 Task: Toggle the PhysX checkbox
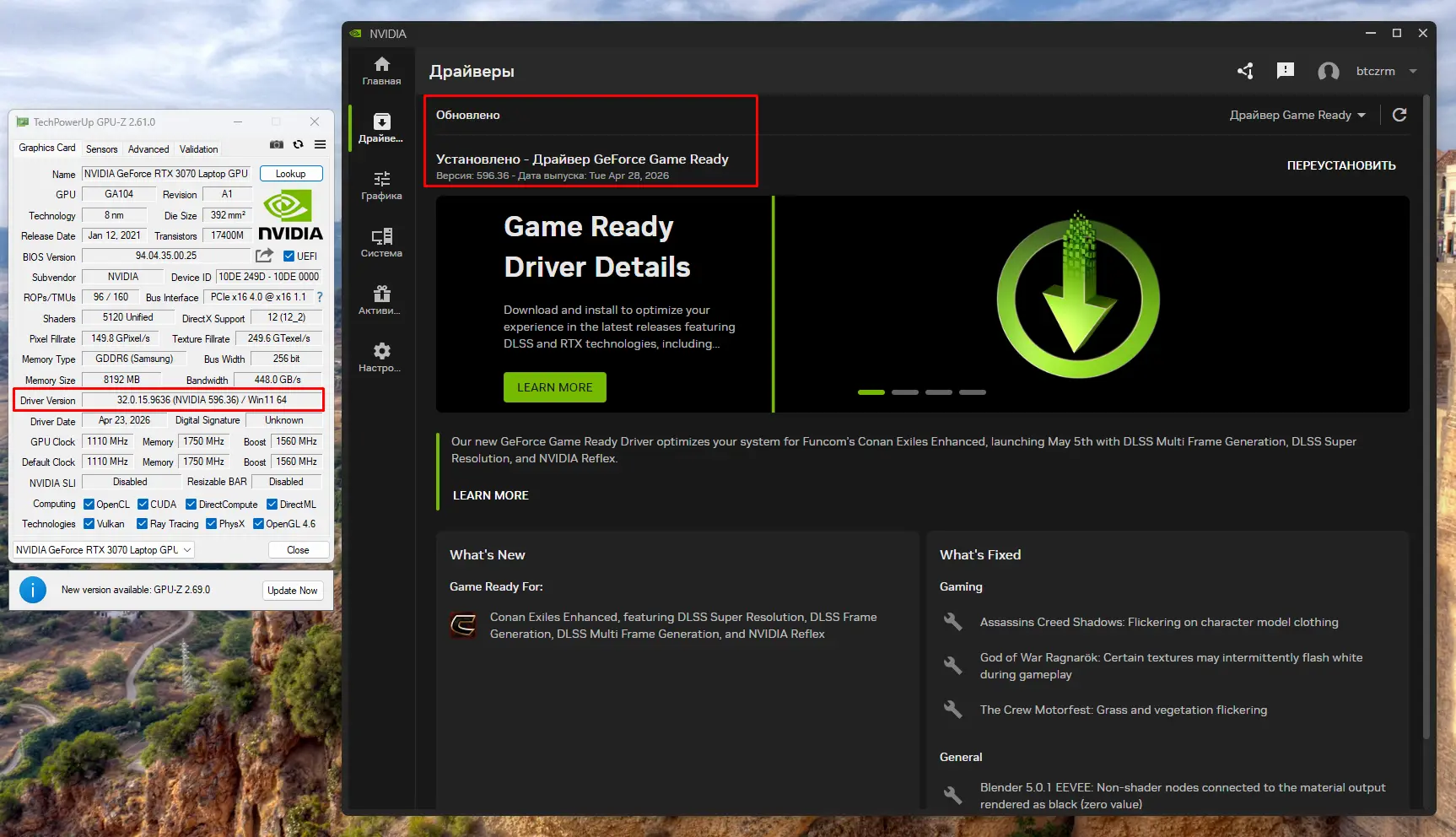click(x=212, y=524)
